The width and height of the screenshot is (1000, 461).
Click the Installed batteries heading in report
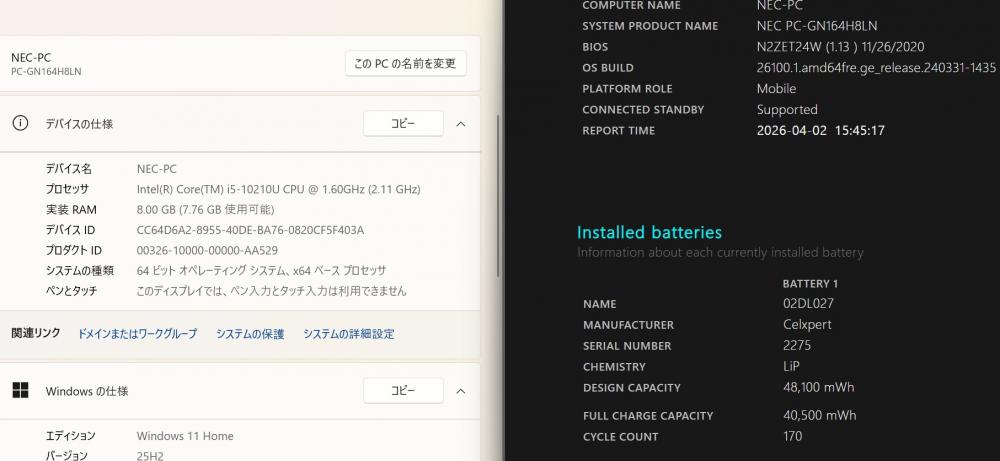pyautogui.click(x=649, y=232)
